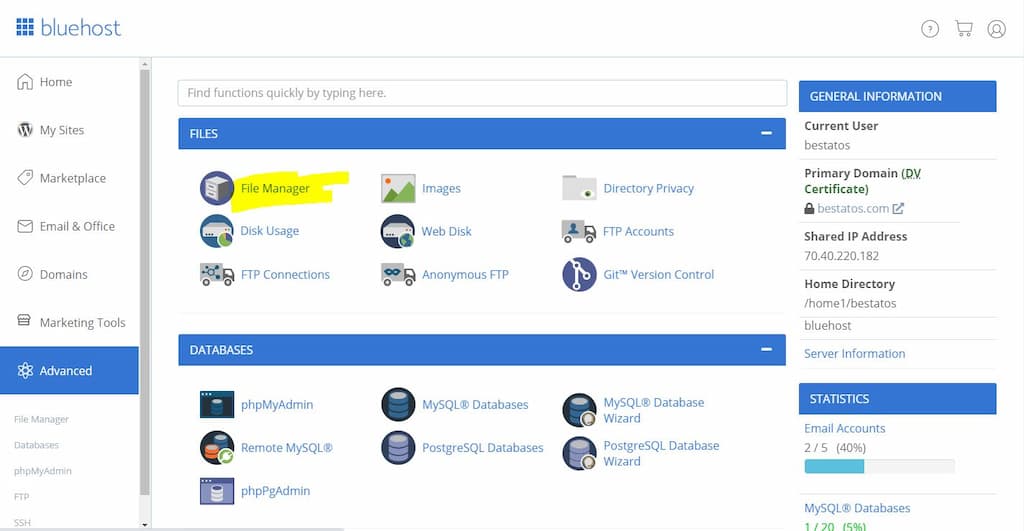1024x531 pixels.
Task: Open File Manager submenu under Advanced
Action: [41, 419]
